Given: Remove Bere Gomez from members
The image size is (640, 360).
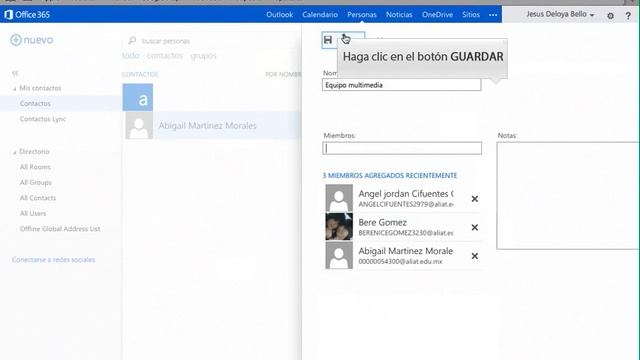Looking at the screenshot, I should (x=475, y=227).
